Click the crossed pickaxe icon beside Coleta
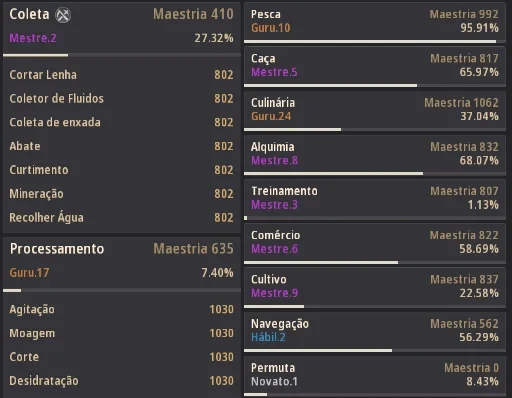 63,15
